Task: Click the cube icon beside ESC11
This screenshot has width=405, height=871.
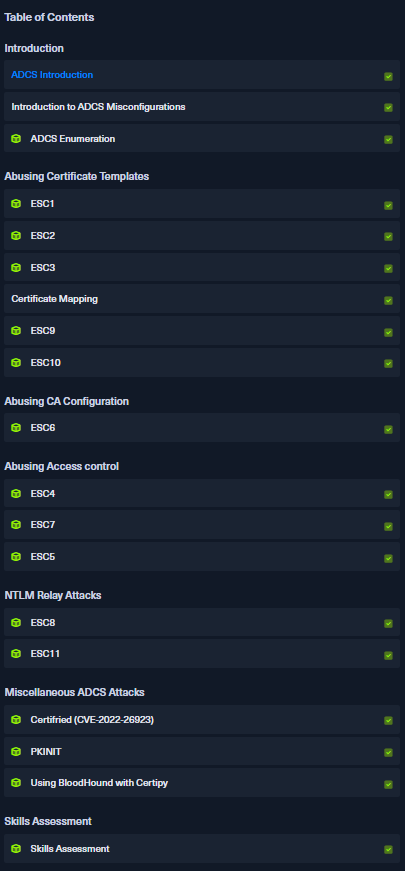Action: point(16,654)
